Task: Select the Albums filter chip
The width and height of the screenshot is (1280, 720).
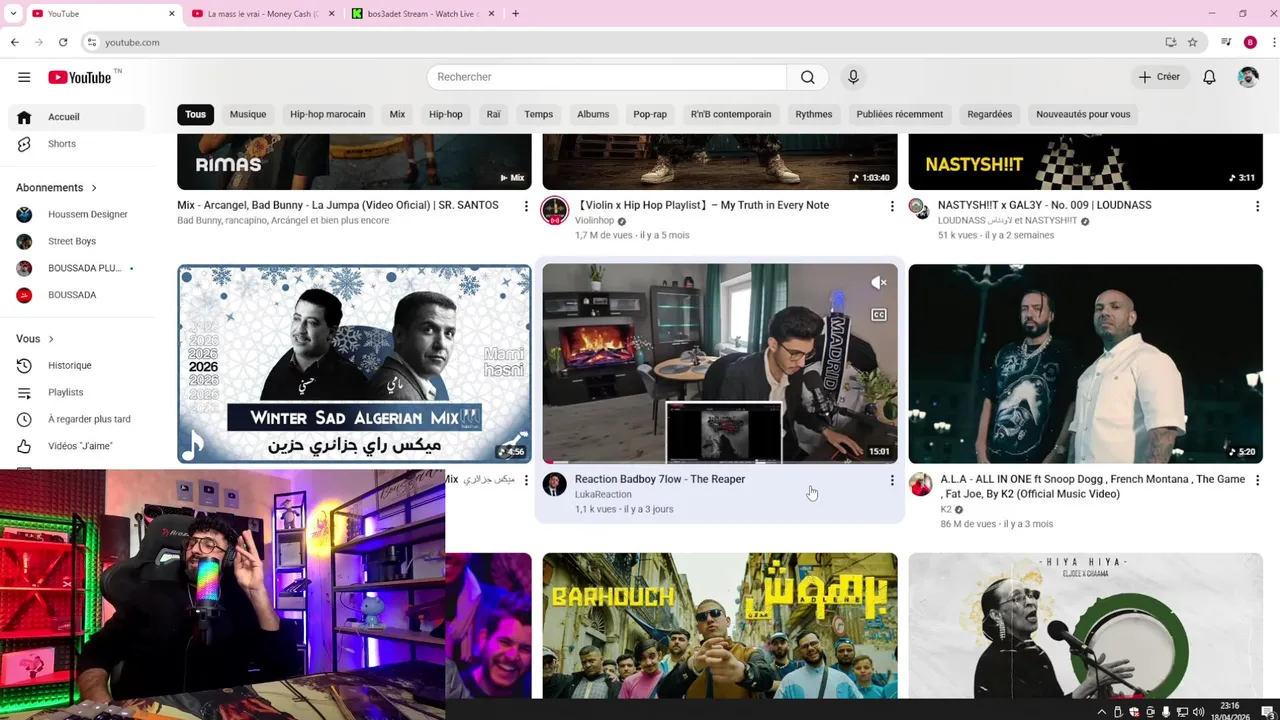Action: [593, 114]
